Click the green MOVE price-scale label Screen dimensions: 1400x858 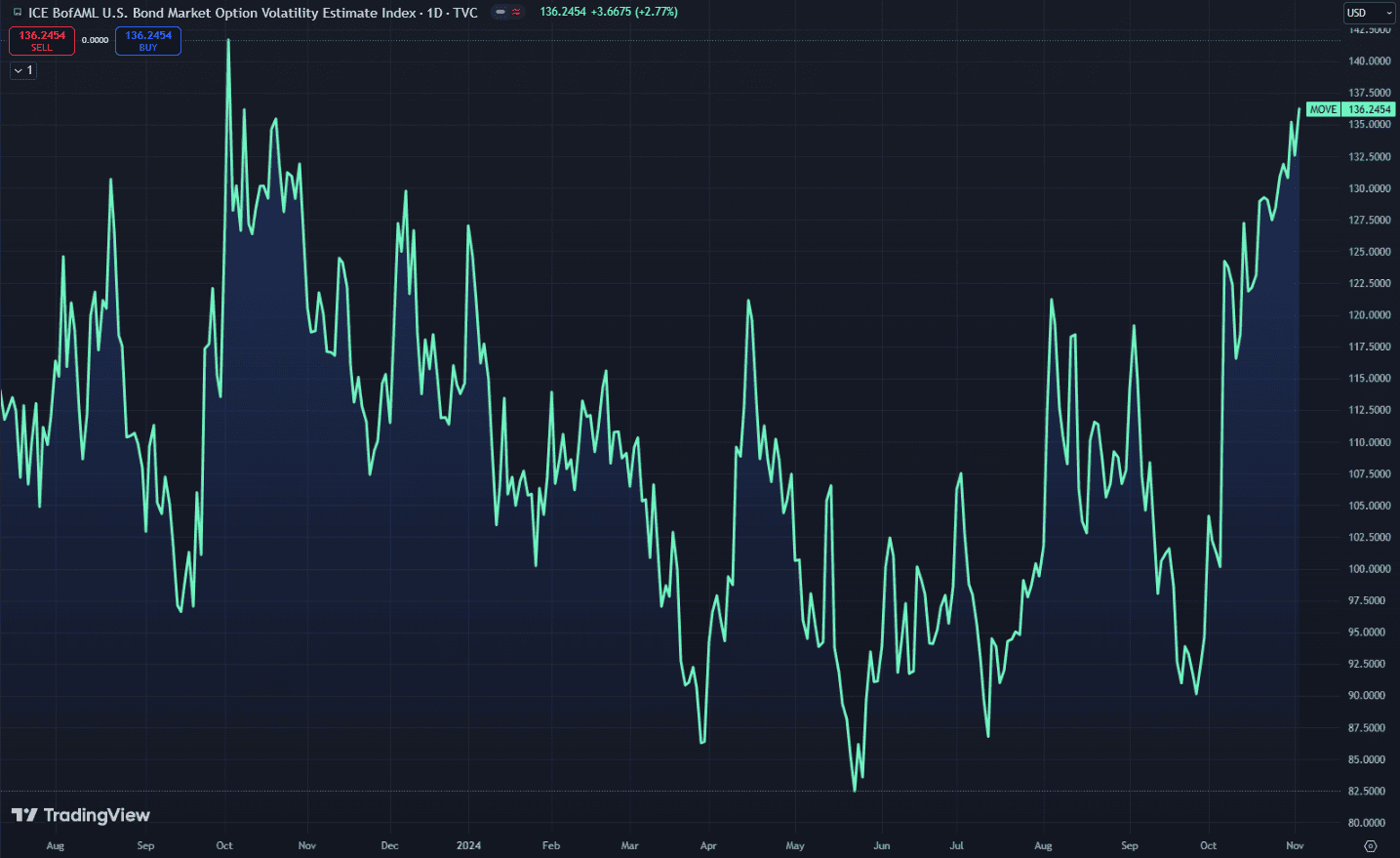point(1323,109)
